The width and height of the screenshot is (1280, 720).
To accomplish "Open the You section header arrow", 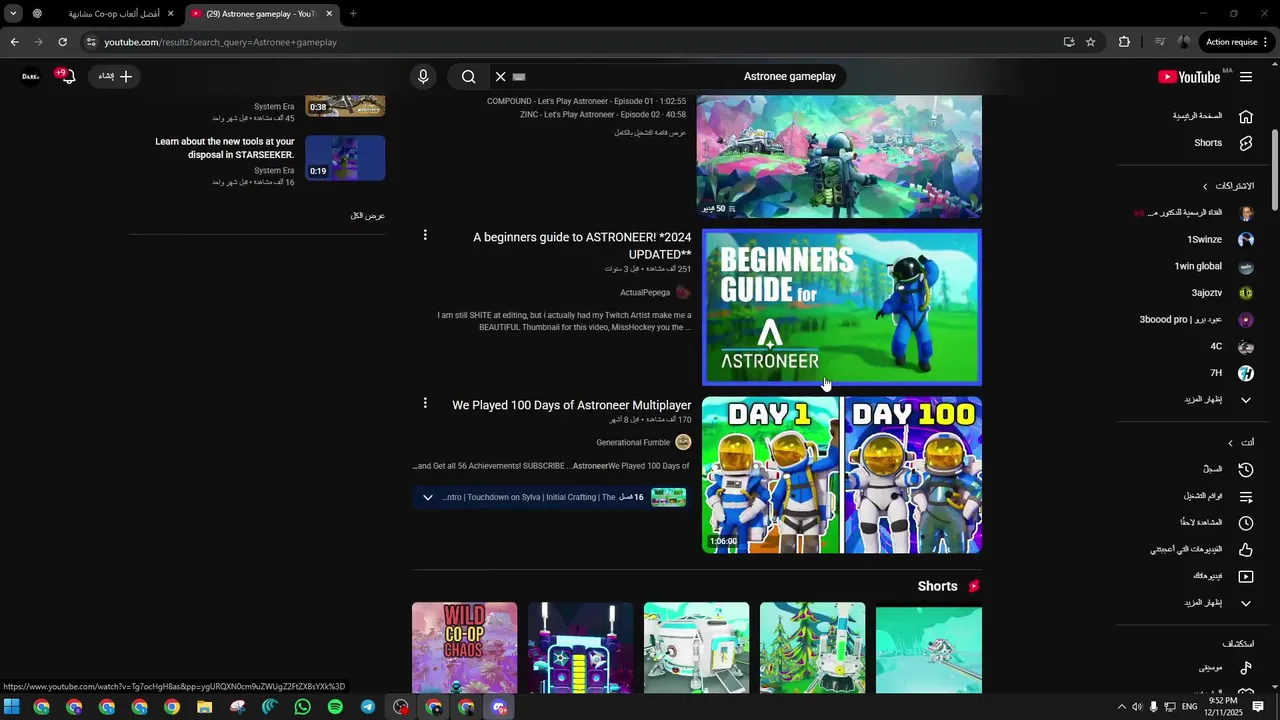I will (x=1230, y=443).
